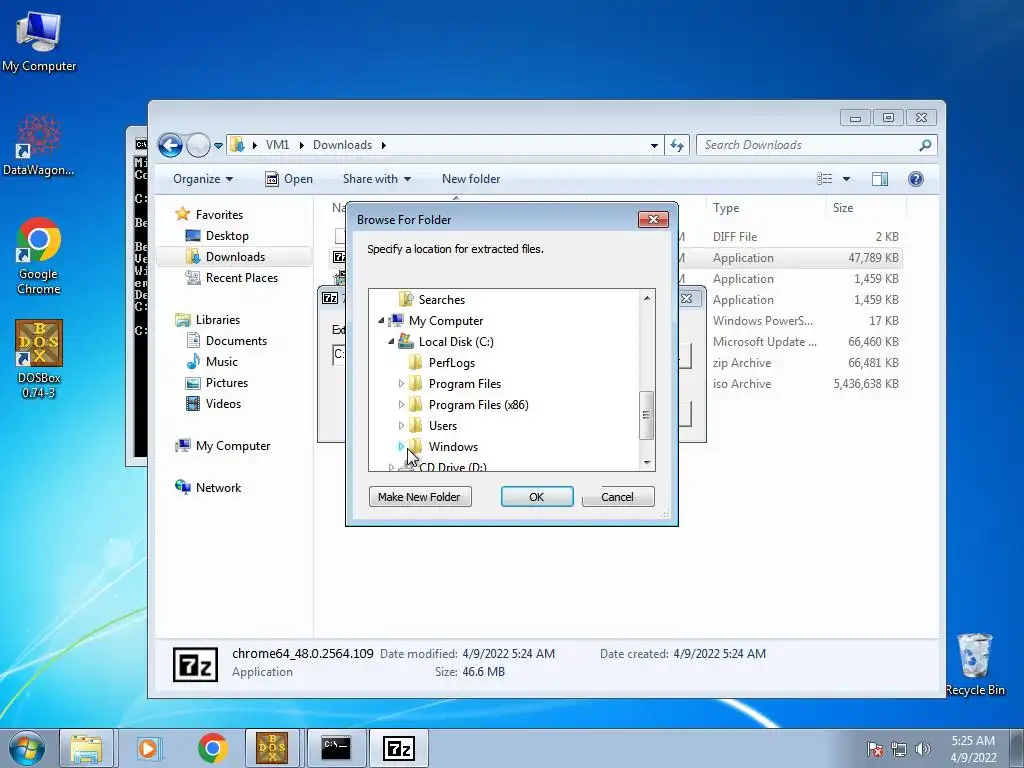
Task: Select Desktop under Favorites
Action: [227, 236]
